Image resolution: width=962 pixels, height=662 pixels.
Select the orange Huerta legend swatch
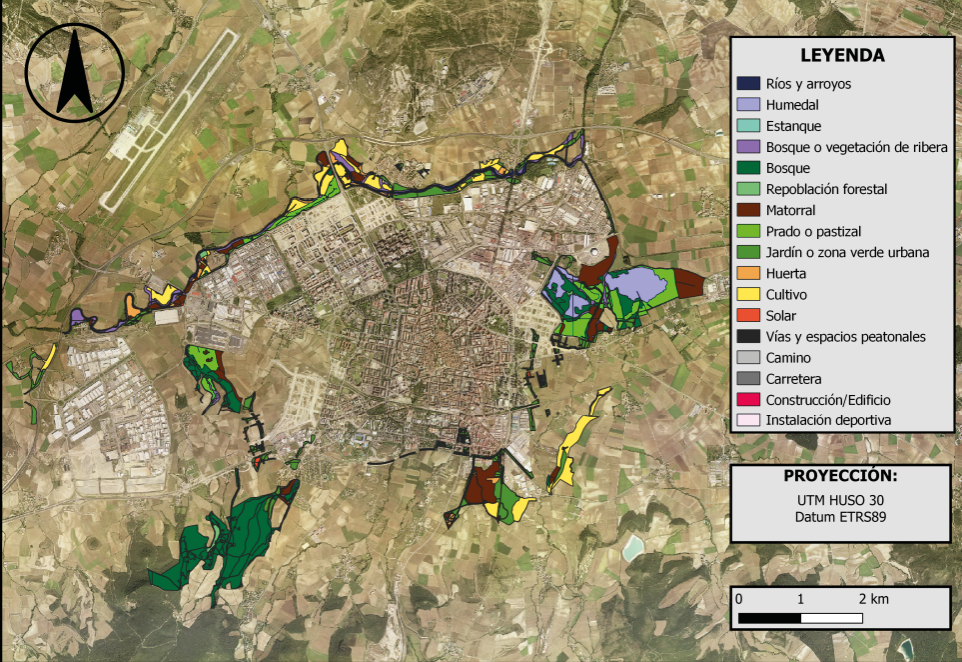pyautogui.click(x=748, y=273)
